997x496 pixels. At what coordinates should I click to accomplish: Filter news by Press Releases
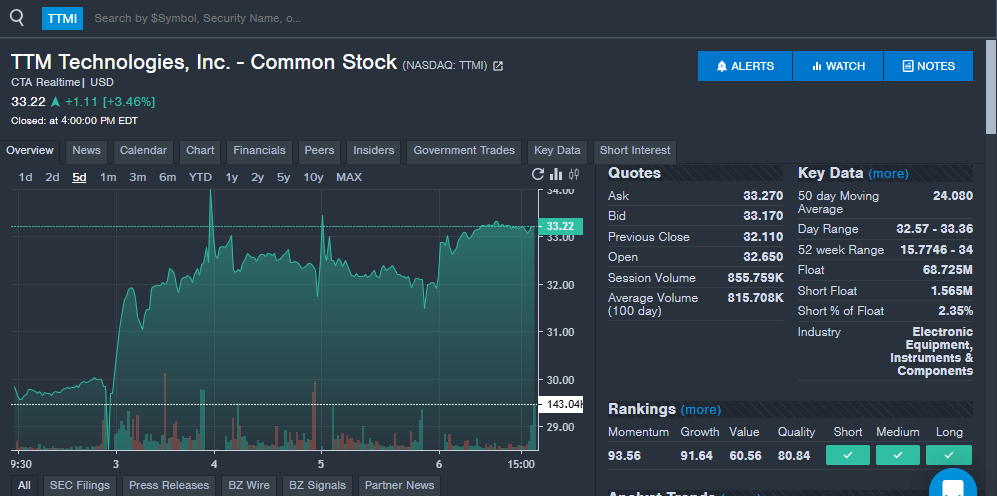click(169, 485)
